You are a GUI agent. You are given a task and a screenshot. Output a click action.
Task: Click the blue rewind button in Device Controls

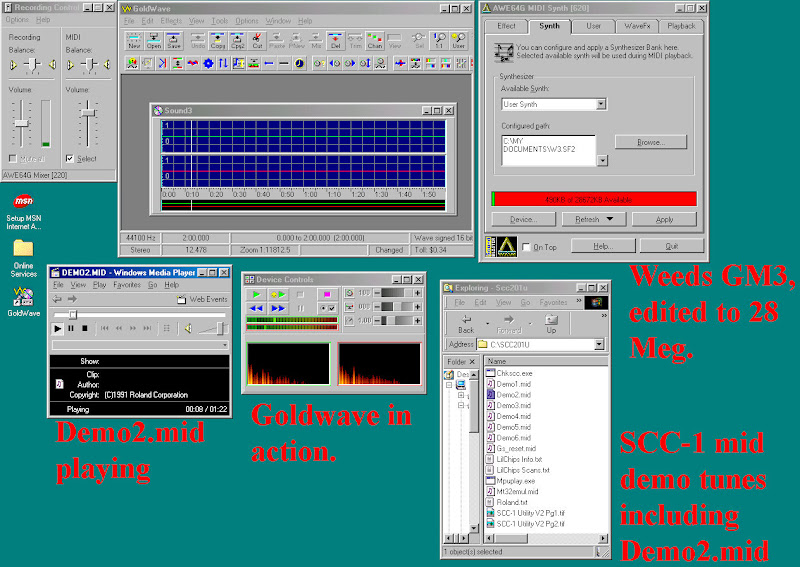tap(256, 308)
